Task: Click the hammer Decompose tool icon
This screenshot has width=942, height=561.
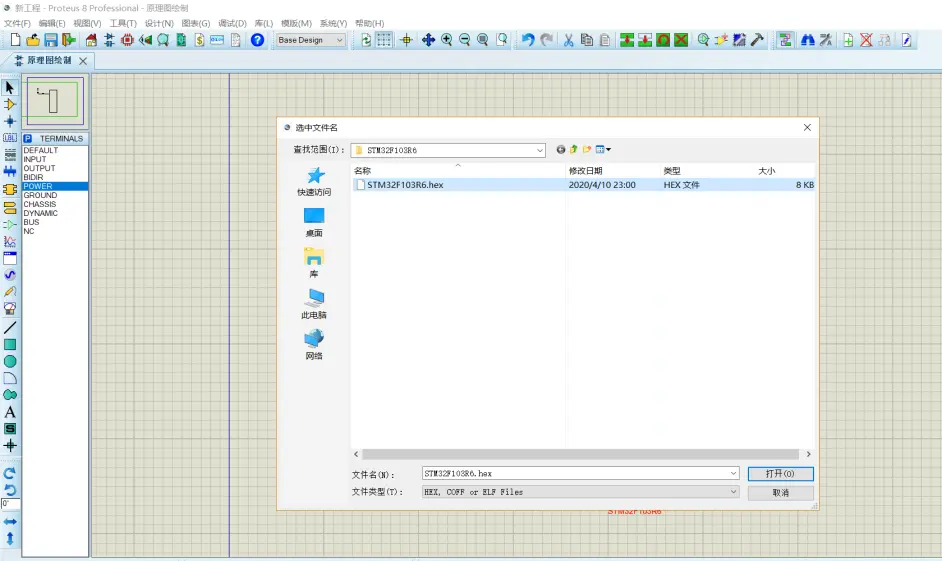Action: (757, 40)
